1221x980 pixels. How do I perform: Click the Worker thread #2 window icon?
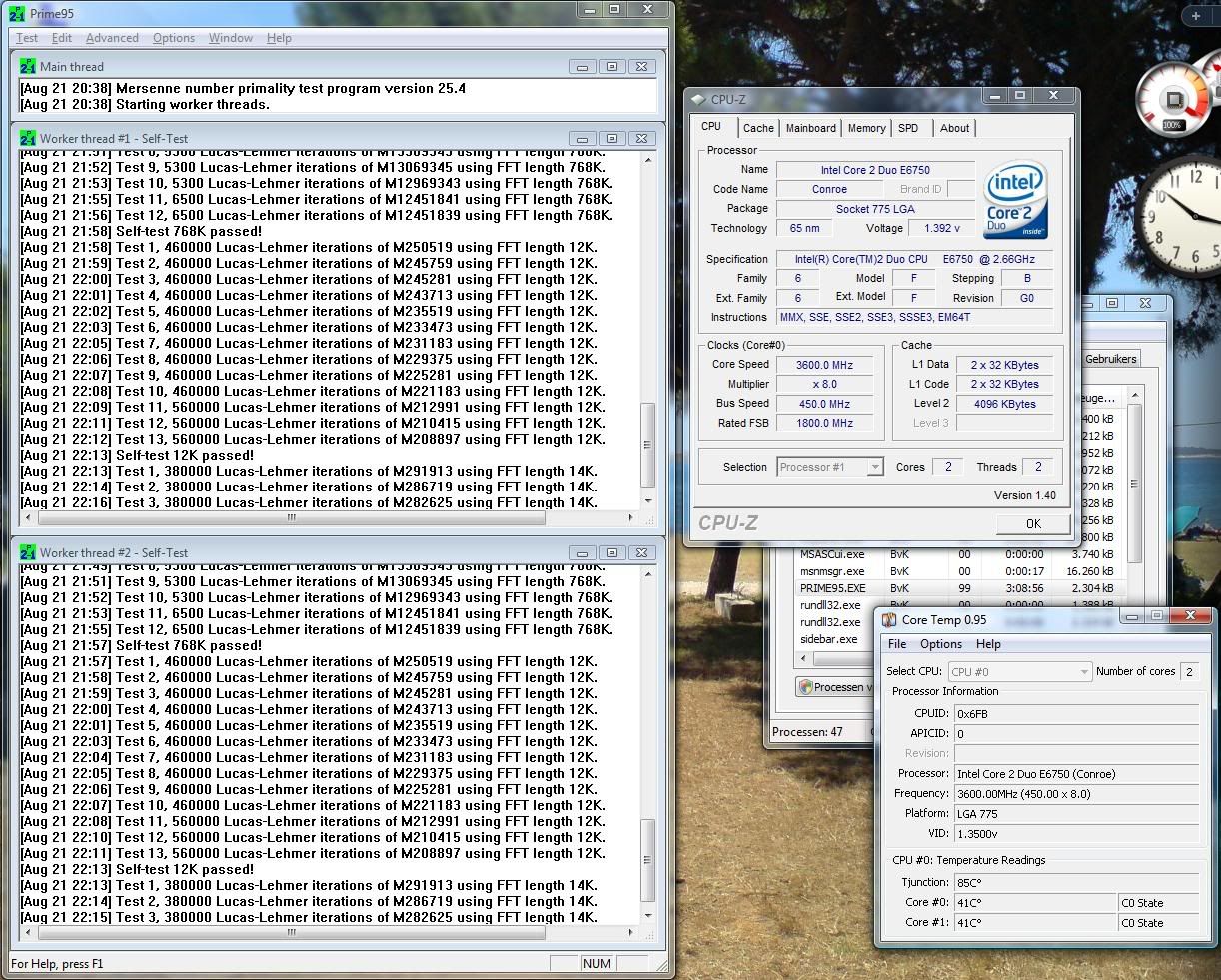click(x=28, y=552)
